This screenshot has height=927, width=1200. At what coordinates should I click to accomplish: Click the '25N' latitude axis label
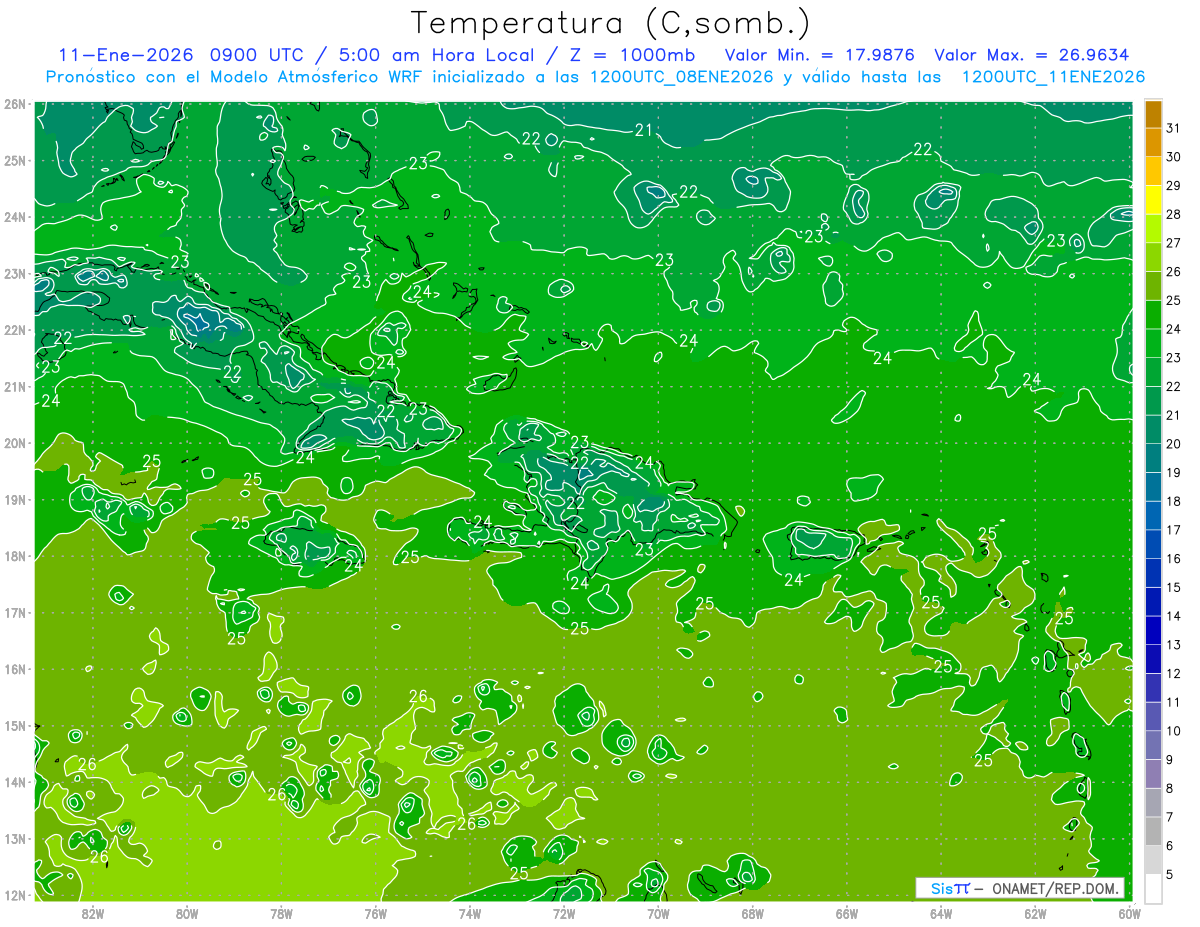click(14, 160)
